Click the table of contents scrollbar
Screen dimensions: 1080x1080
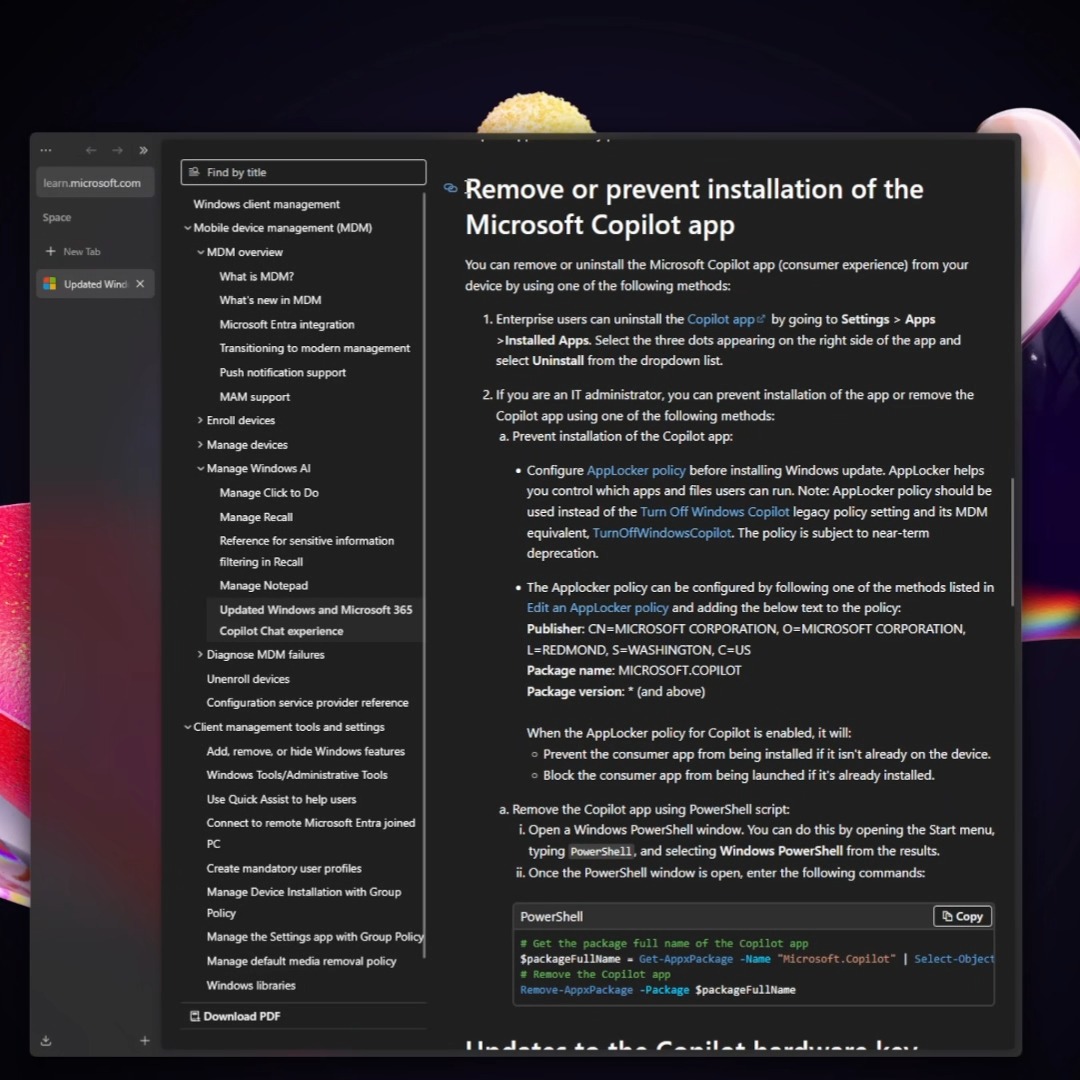(424, 575)
